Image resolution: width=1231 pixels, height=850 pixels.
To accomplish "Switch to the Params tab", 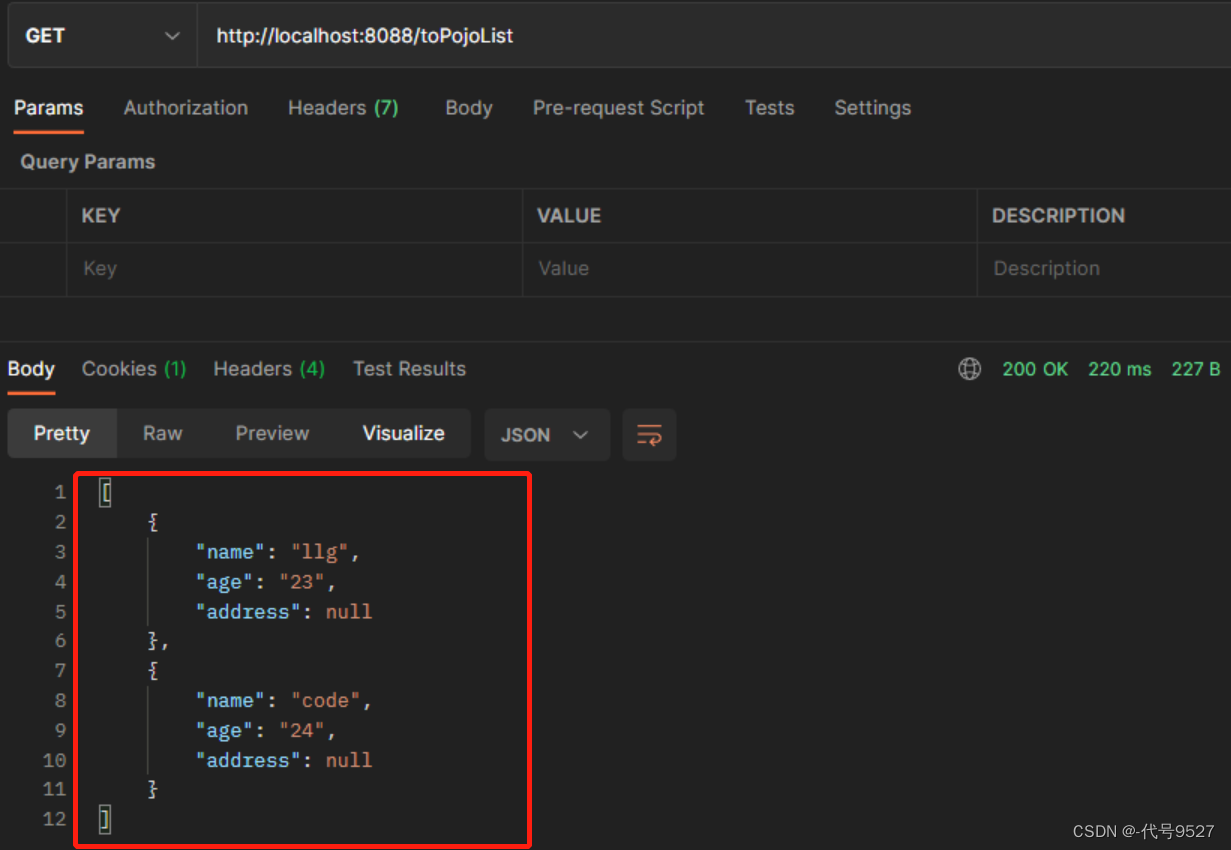I will tap(48, 108).
